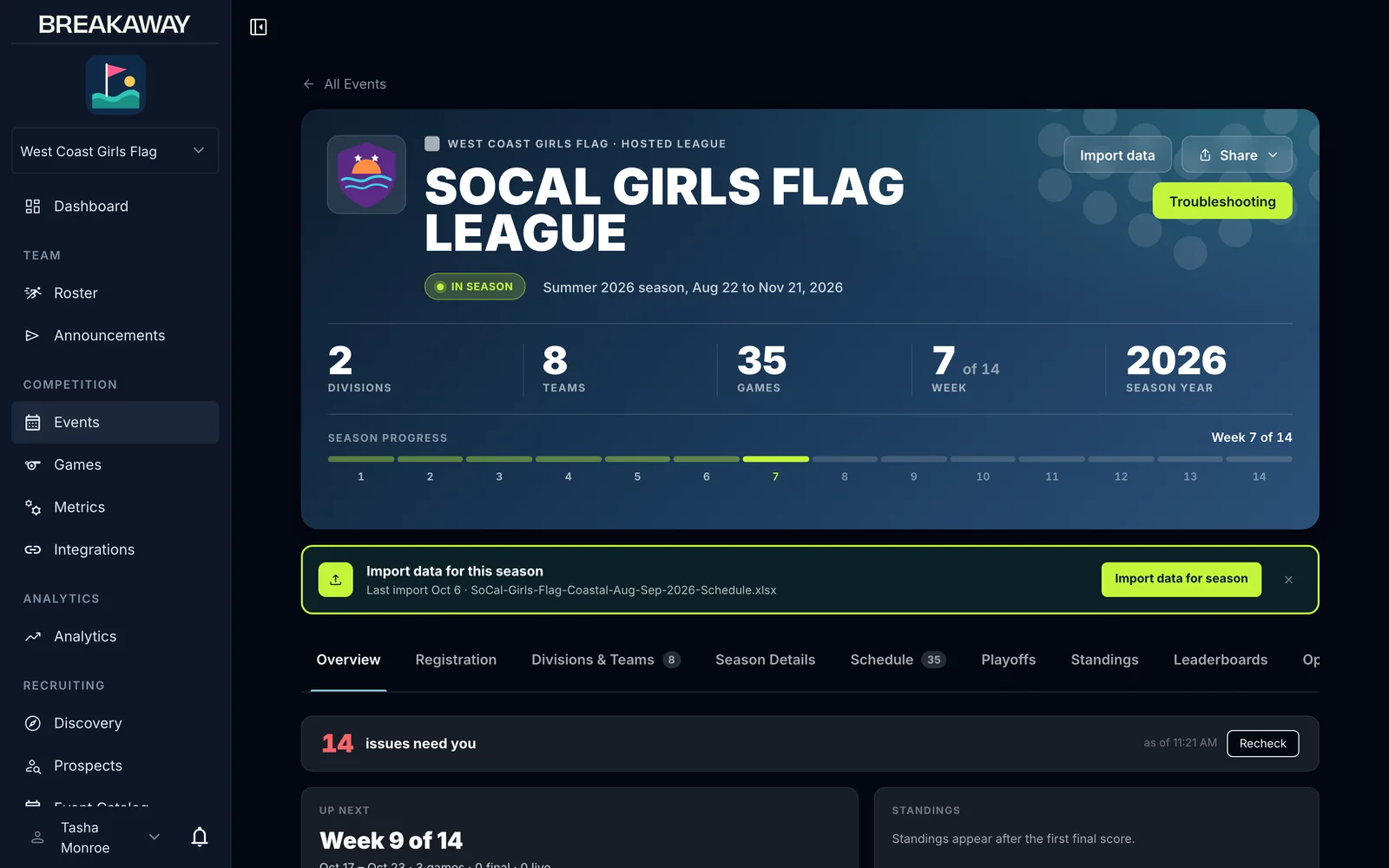Click the upload icon in import banner

point(336,580)
